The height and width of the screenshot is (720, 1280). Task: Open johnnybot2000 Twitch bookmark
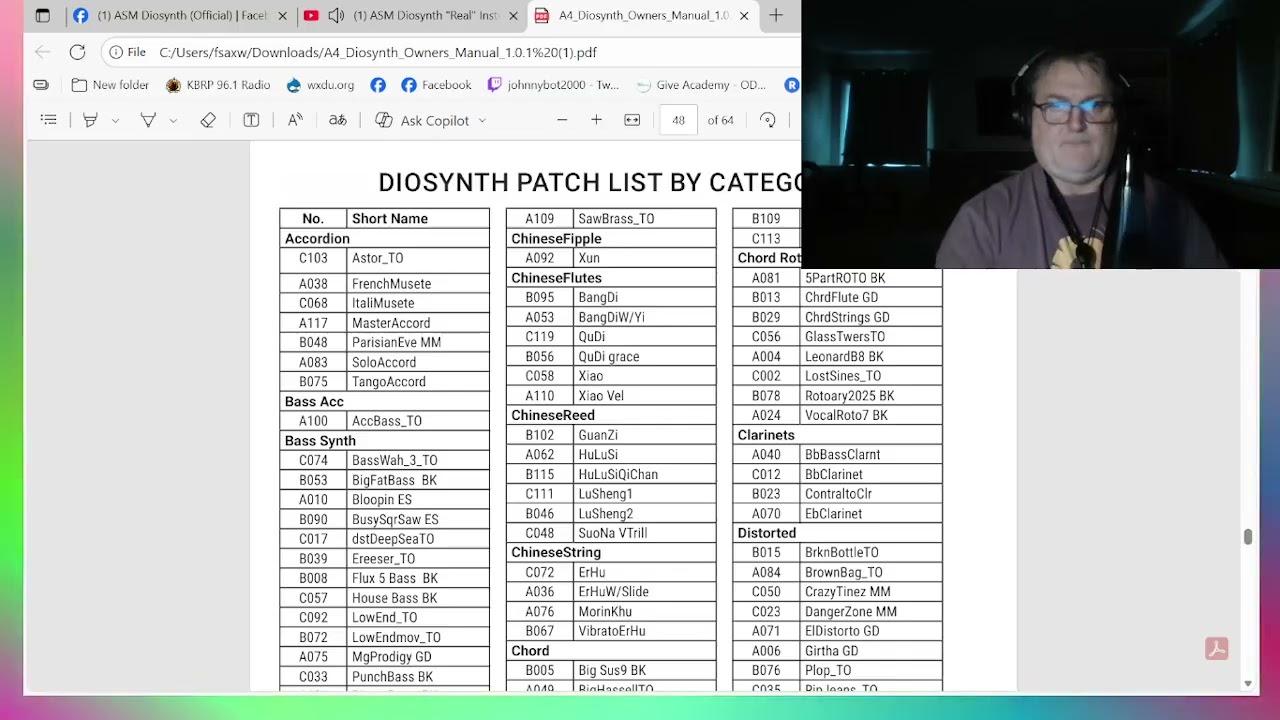553,85
